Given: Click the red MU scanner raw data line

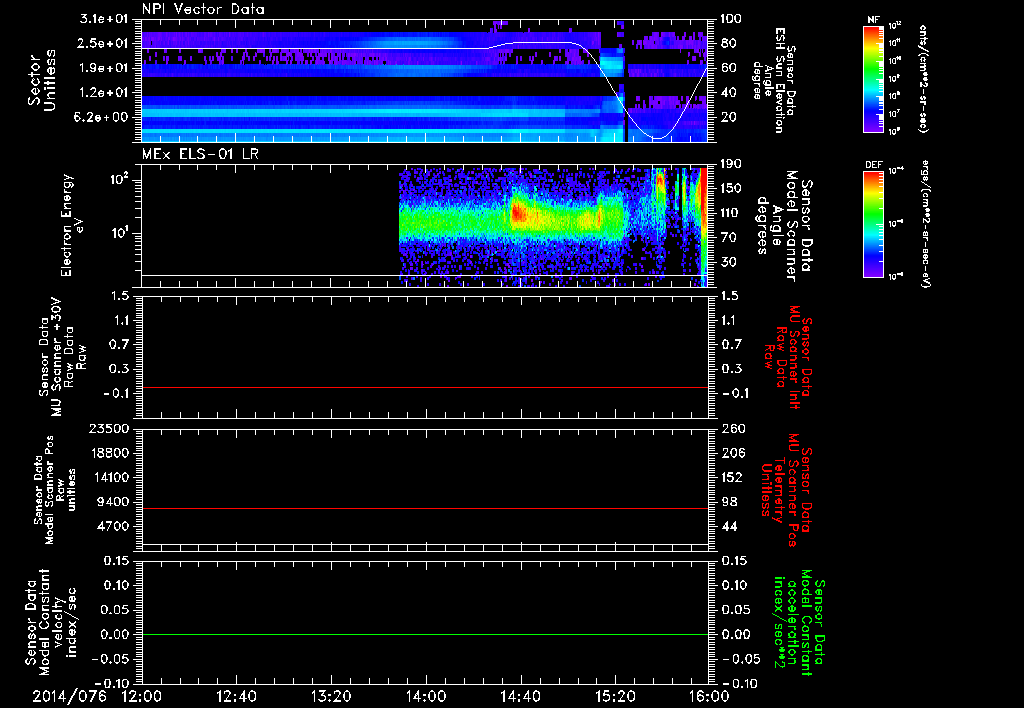Looking at the screenshot, I should [425, 387].
